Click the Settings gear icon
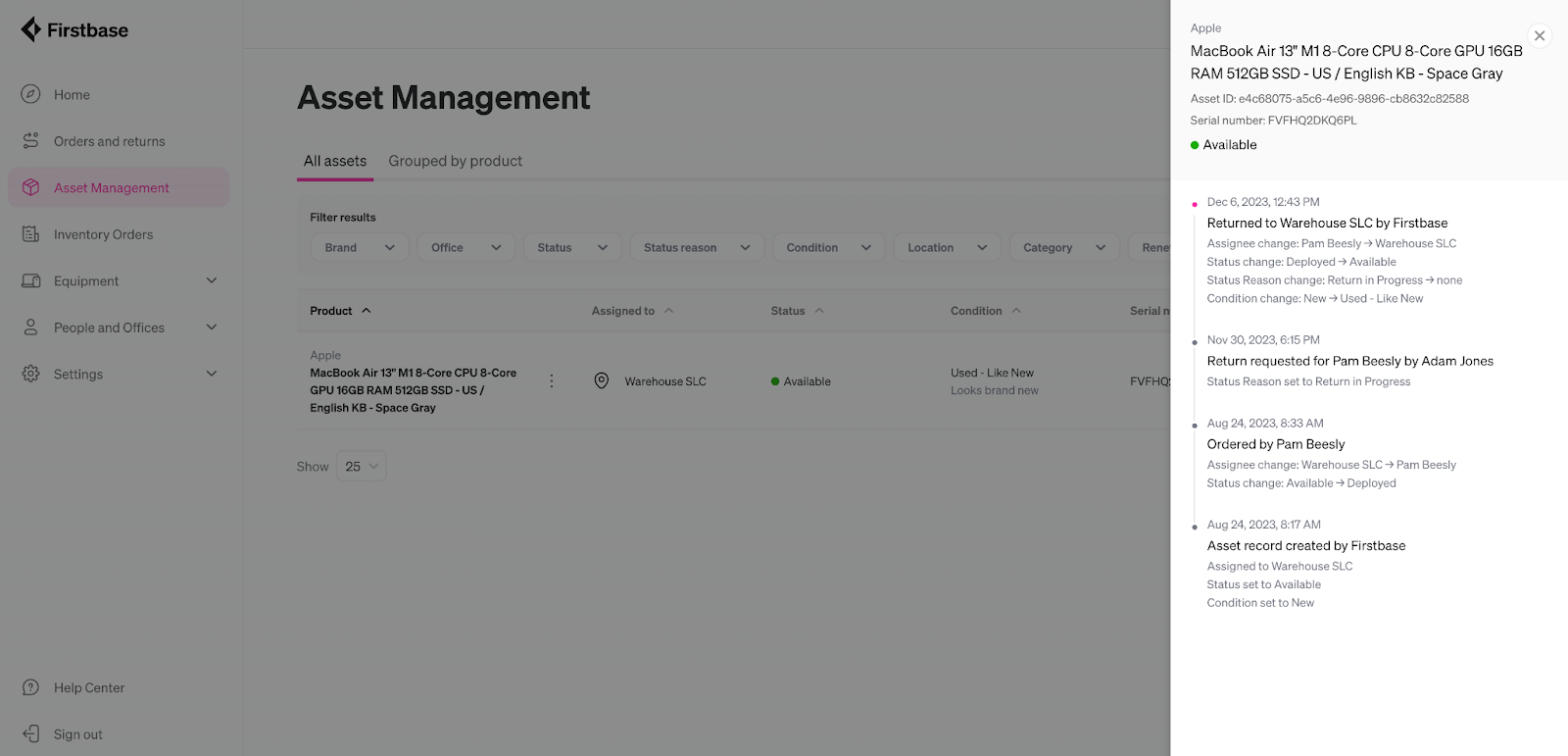The height and width of the screenshot is (756, 1568). (x=30, y=374)
